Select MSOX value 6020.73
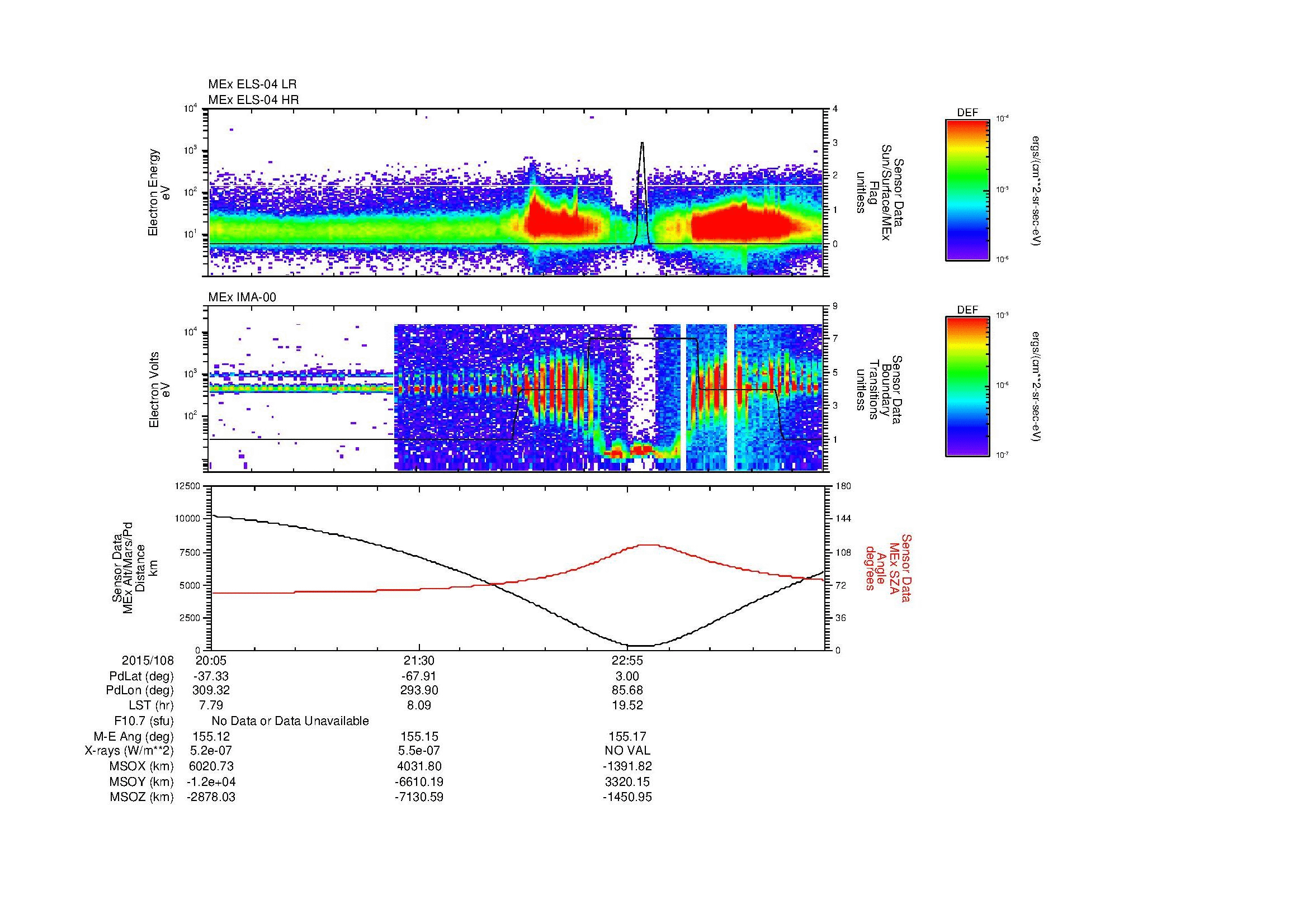The height and width of the screenshot is (924, 1308). (x=211, y=766)
